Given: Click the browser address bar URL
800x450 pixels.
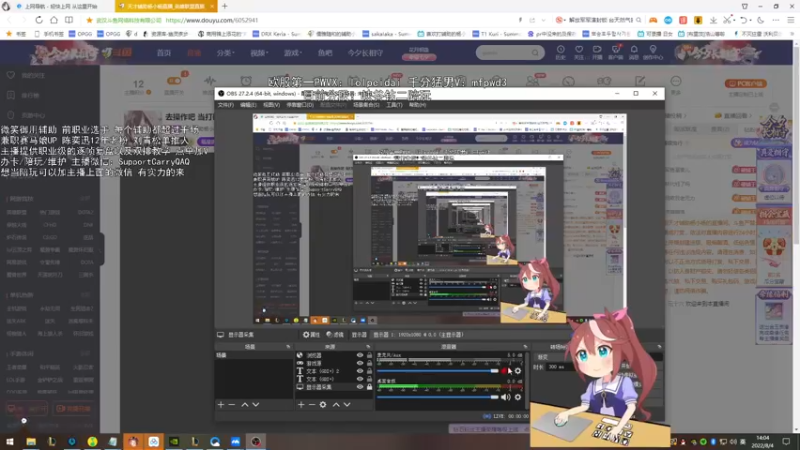Looking at the screenshot, I should [212, 20].
